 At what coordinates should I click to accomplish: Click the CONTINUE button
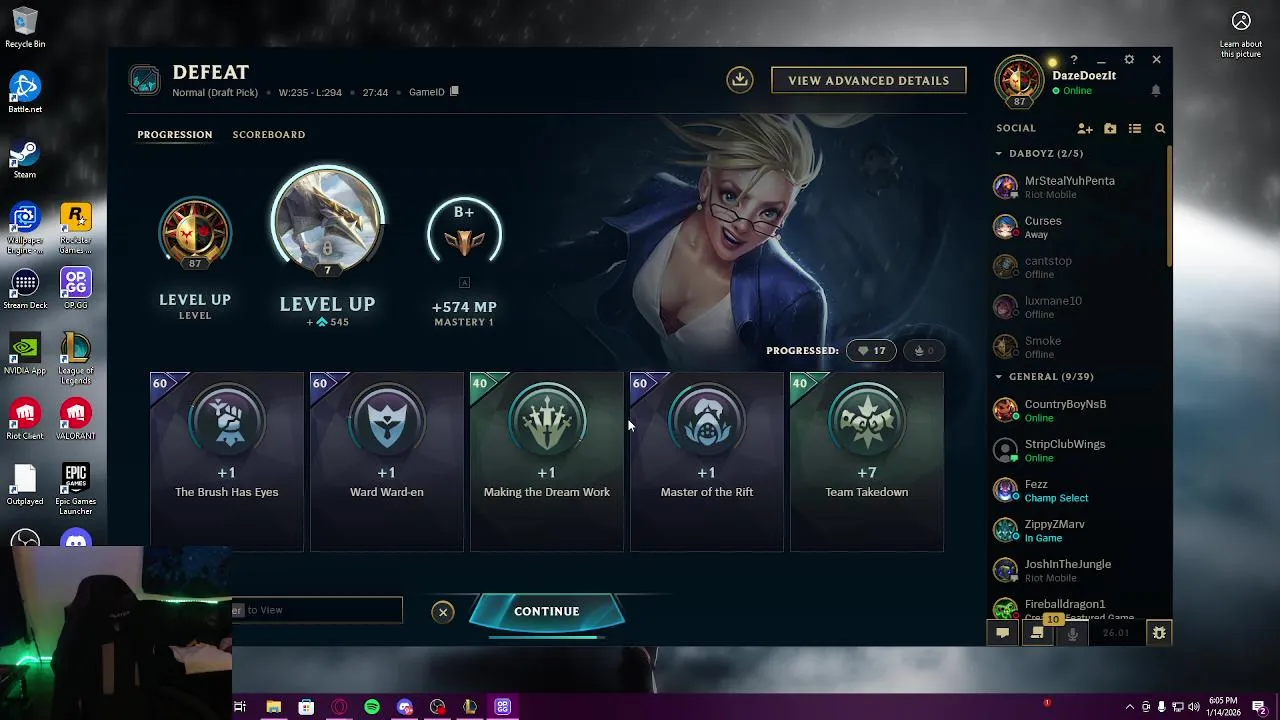pyautogui.click(x=547, y=612)
